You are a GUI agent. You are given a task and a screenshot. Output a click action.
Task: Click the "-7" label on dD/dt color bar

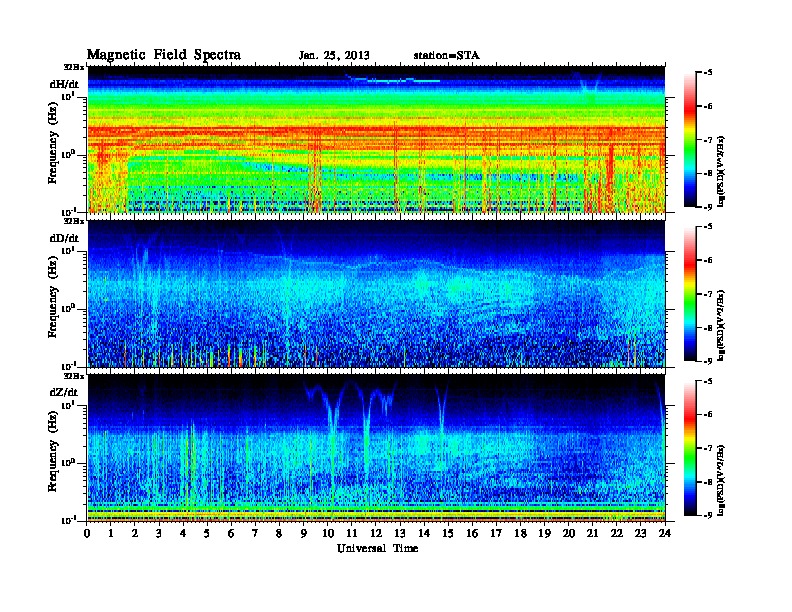tap(708, 294)
